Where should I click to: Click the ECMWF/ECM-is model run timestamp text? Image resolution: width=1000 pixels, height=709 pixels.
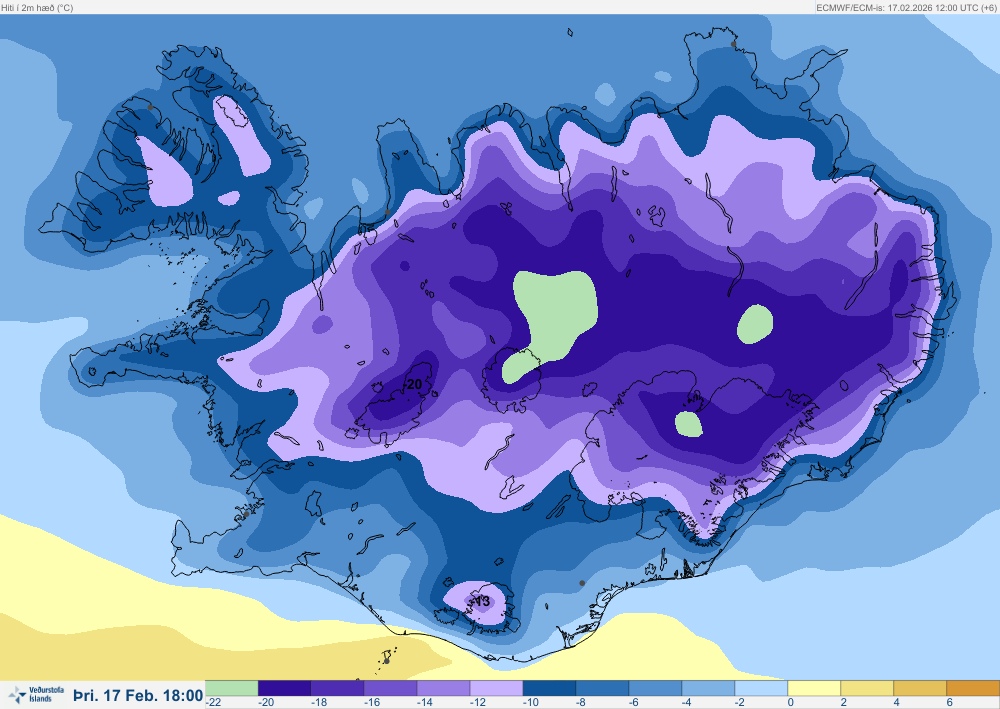(906, 8)
